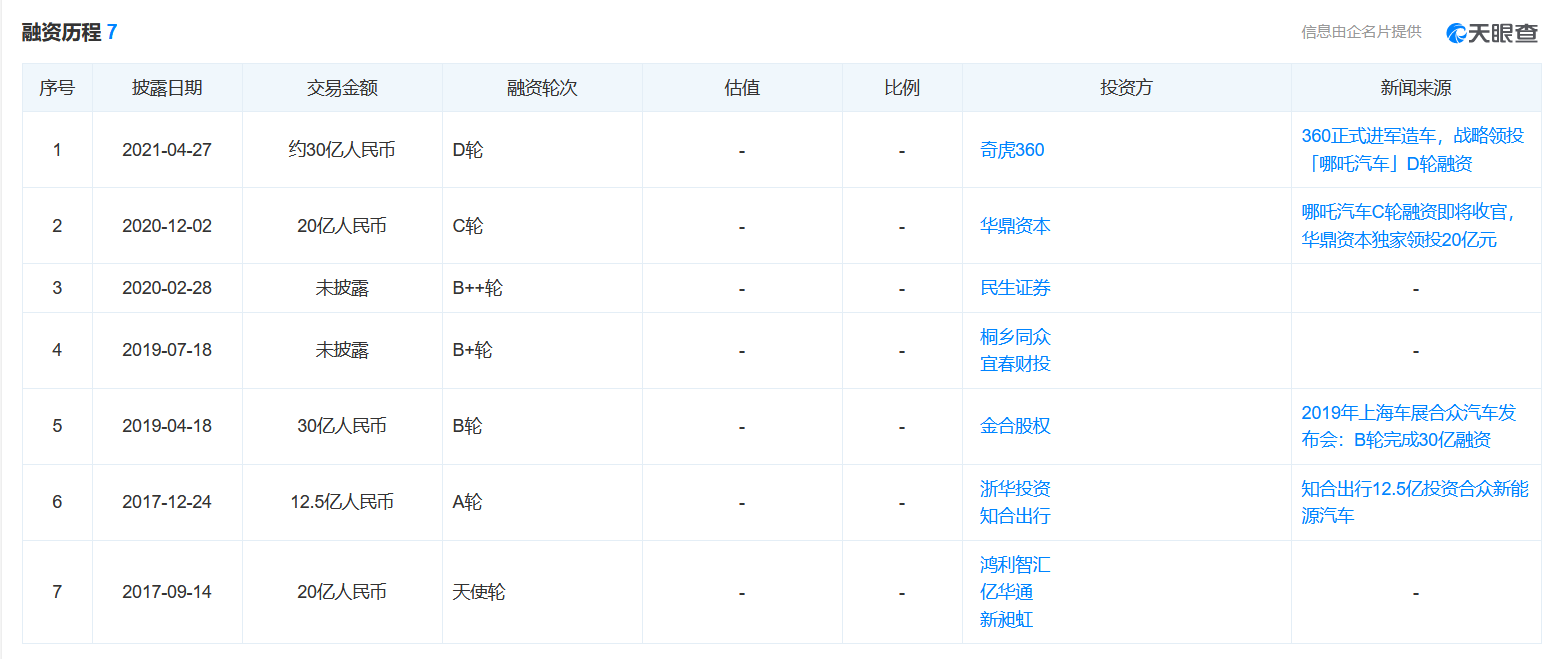
Task: Click sequence number 2 in the 华鼎资本 row
Action: click(57, 226)
